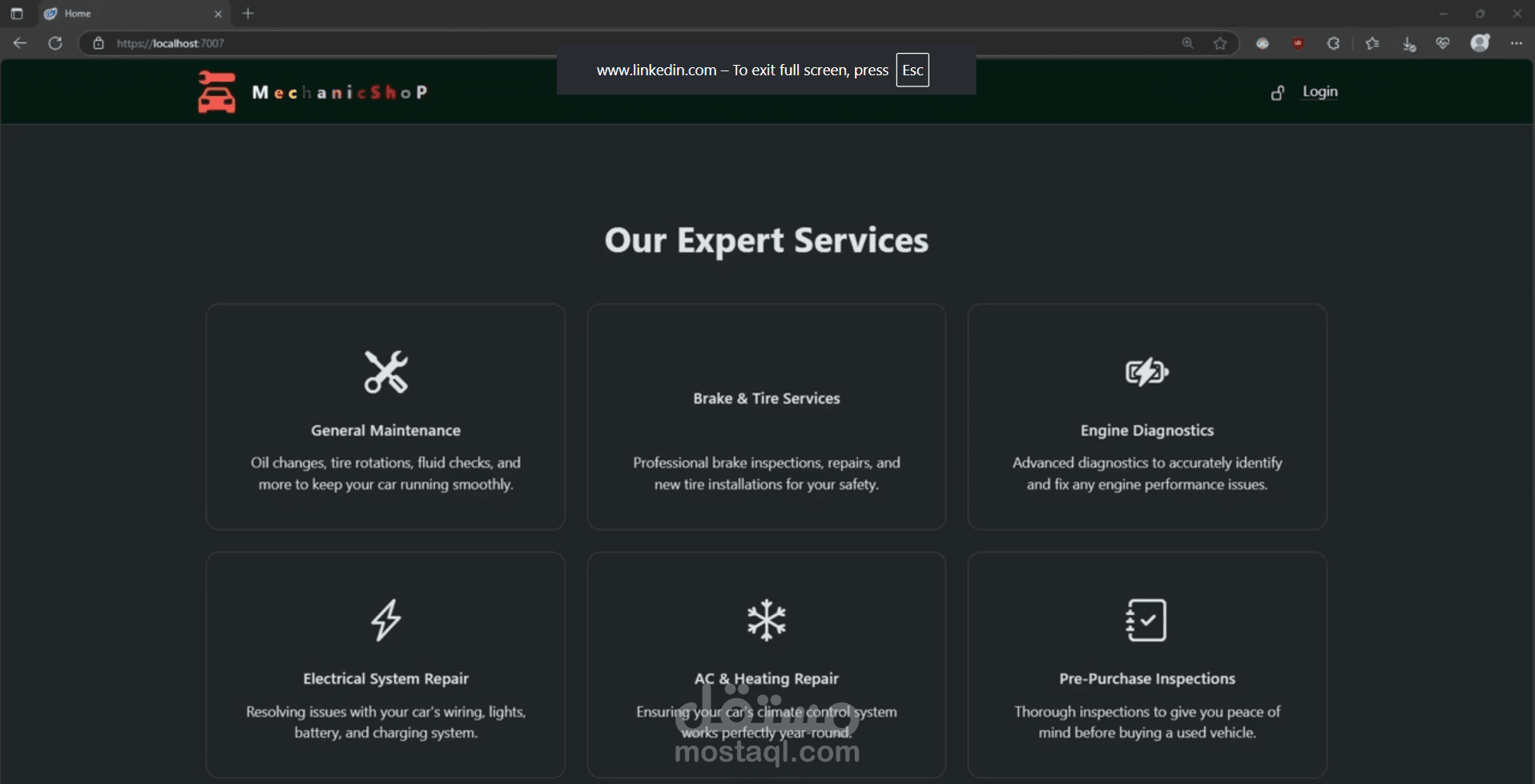Open the favorites list icon
1535x784 pixels.
1372,43
